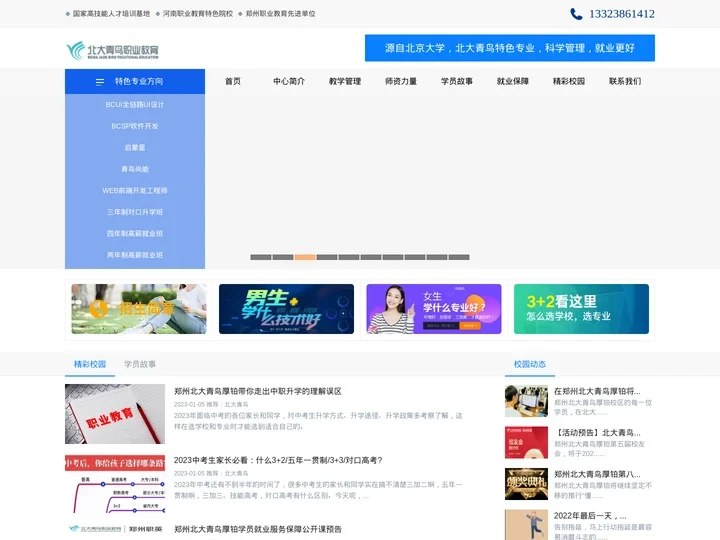
Task: Open news item 【活动预告】北大青鸟...
Action: (597, 433)
